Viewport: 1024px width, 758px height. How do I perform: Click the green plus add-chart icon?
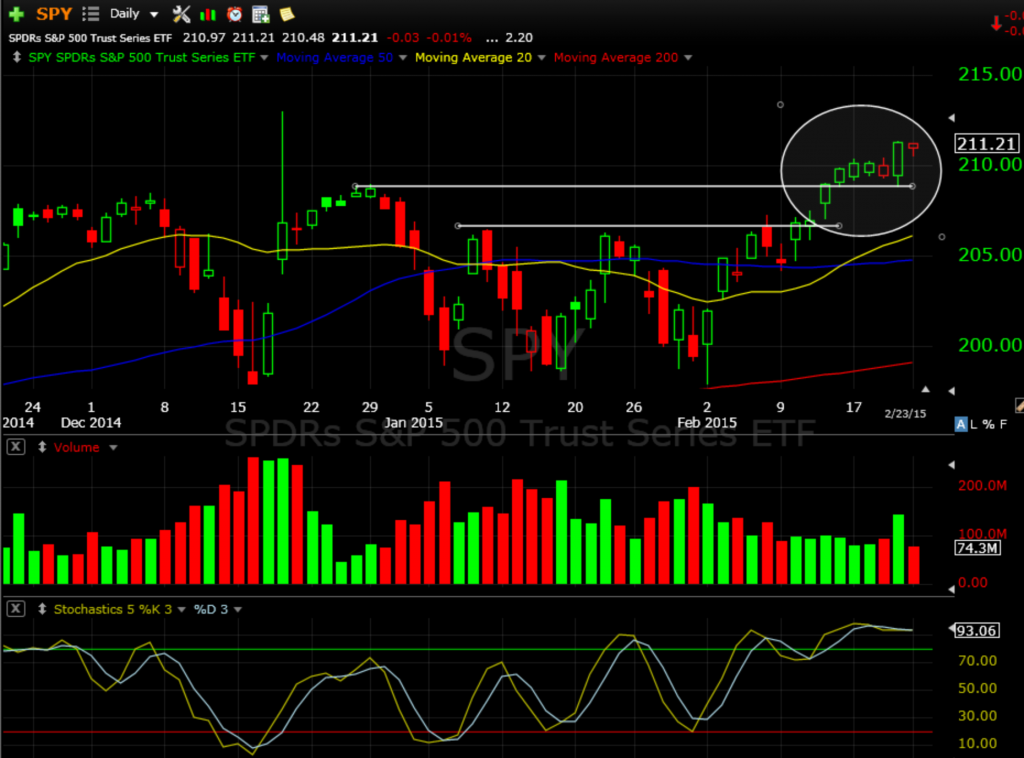(x=16, y=14)
